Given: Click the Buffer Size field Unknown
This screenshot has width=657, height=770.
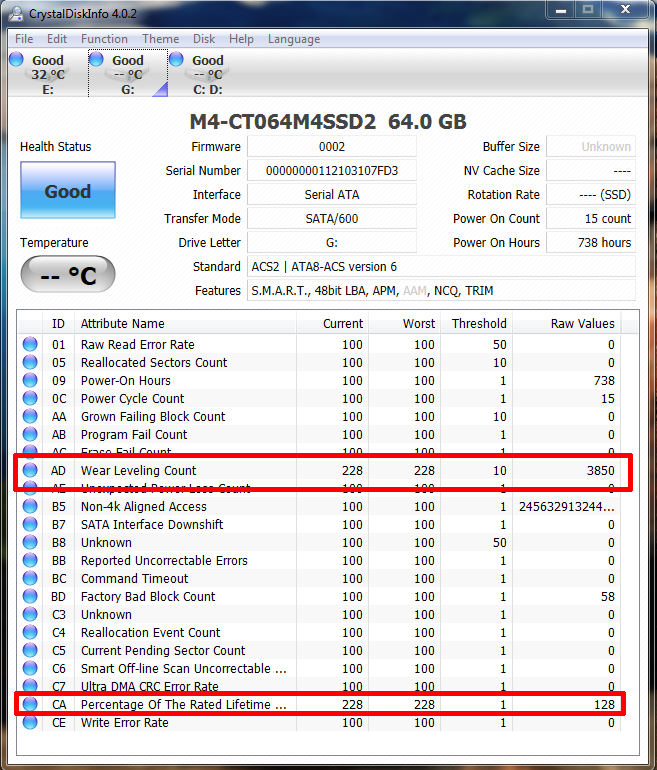Looking at the screenshot, I should pos(591,146).
